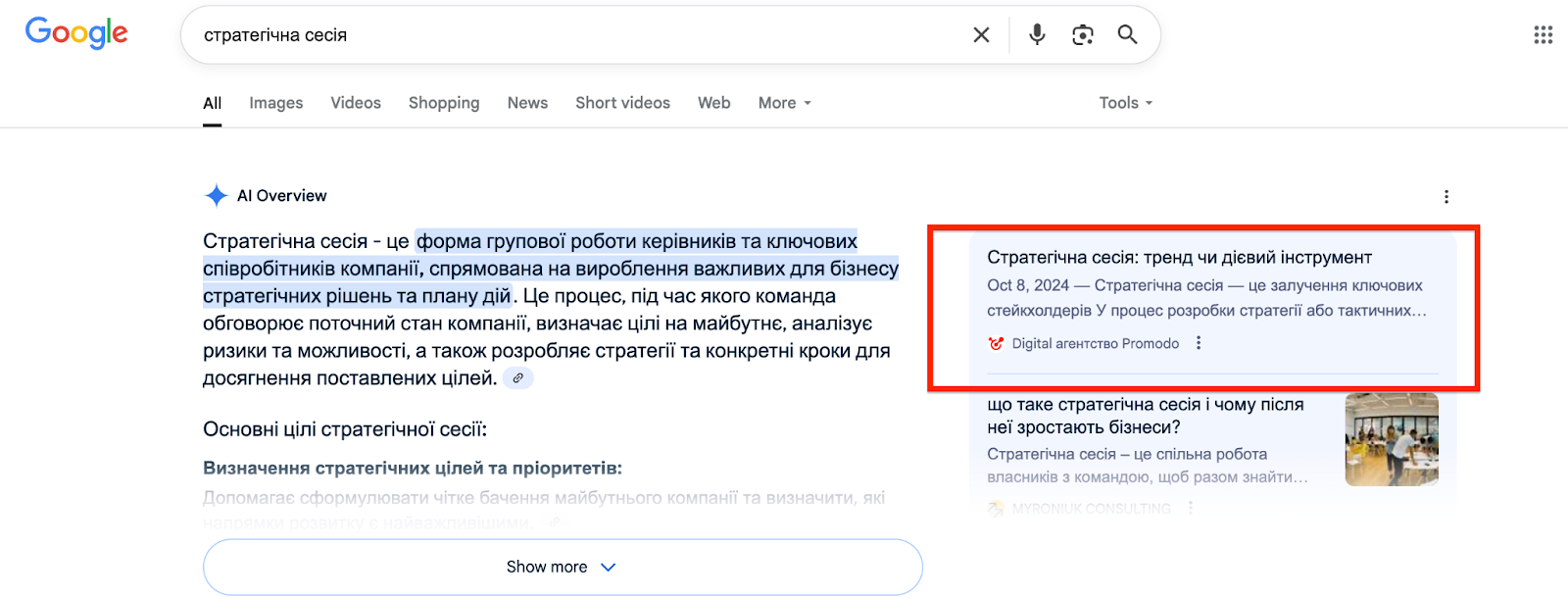The image size is (1568, 598).
Task: Open three-dot menu next to MYRONIUK CONSULTING
Action: 1191,508
